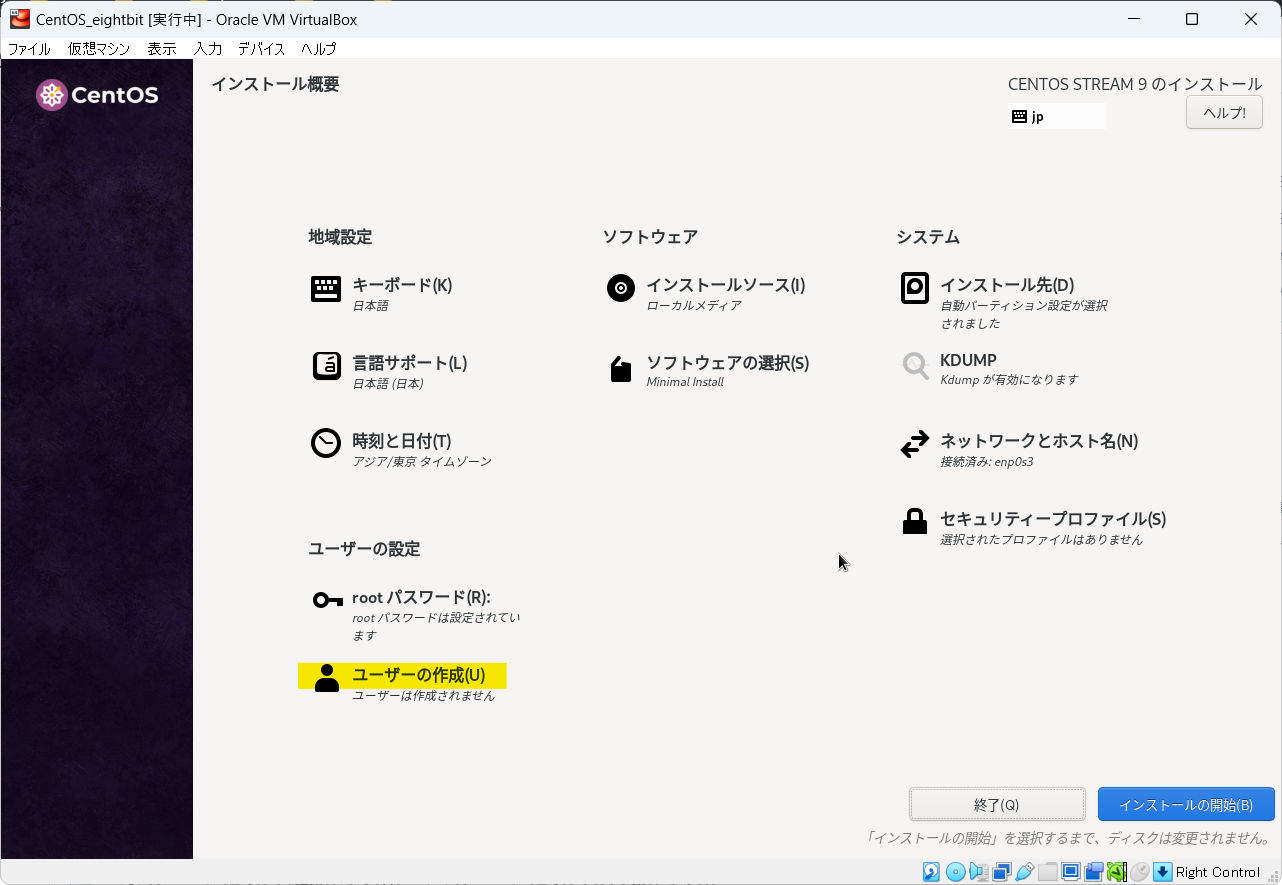Click the VirtualBox window title bar icon
Screen dimensions: 1282x885
tap(19, 19)
